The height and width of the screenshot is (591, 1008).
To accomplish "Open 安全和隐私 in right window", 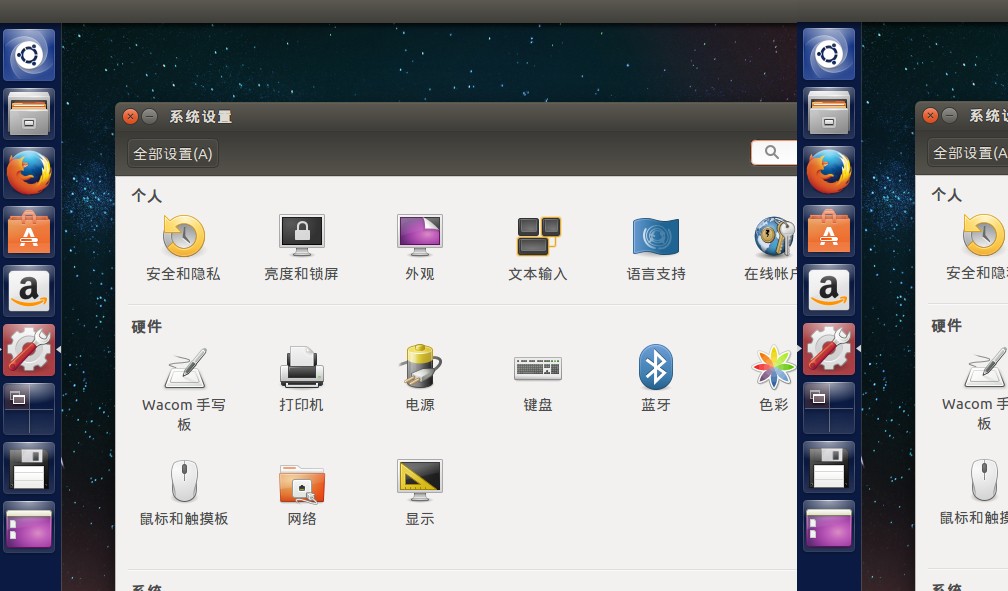I will coord(977,248).
